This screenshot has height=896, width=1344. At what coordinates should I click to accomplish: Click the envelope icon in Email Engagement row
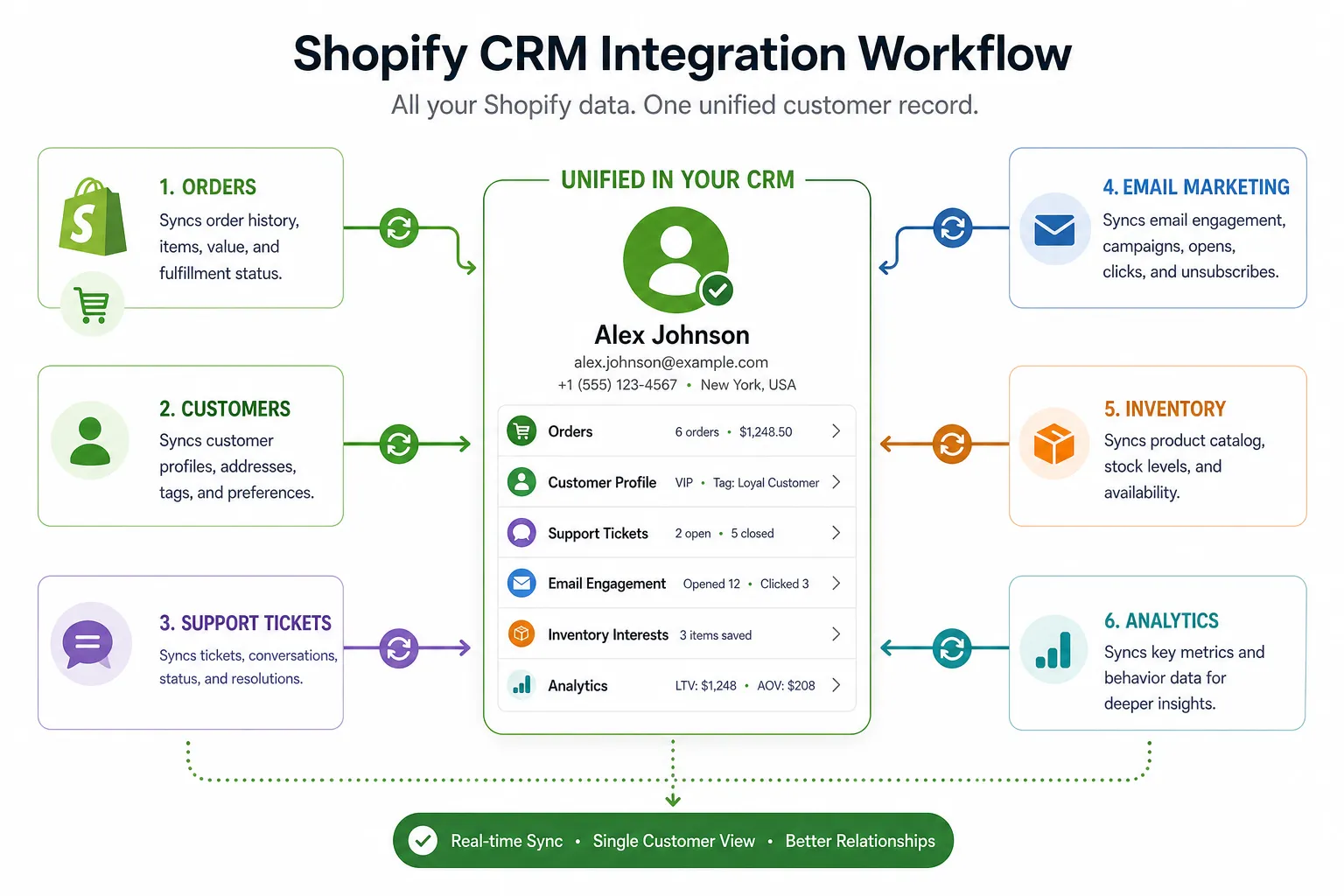(x=521, y=583)
